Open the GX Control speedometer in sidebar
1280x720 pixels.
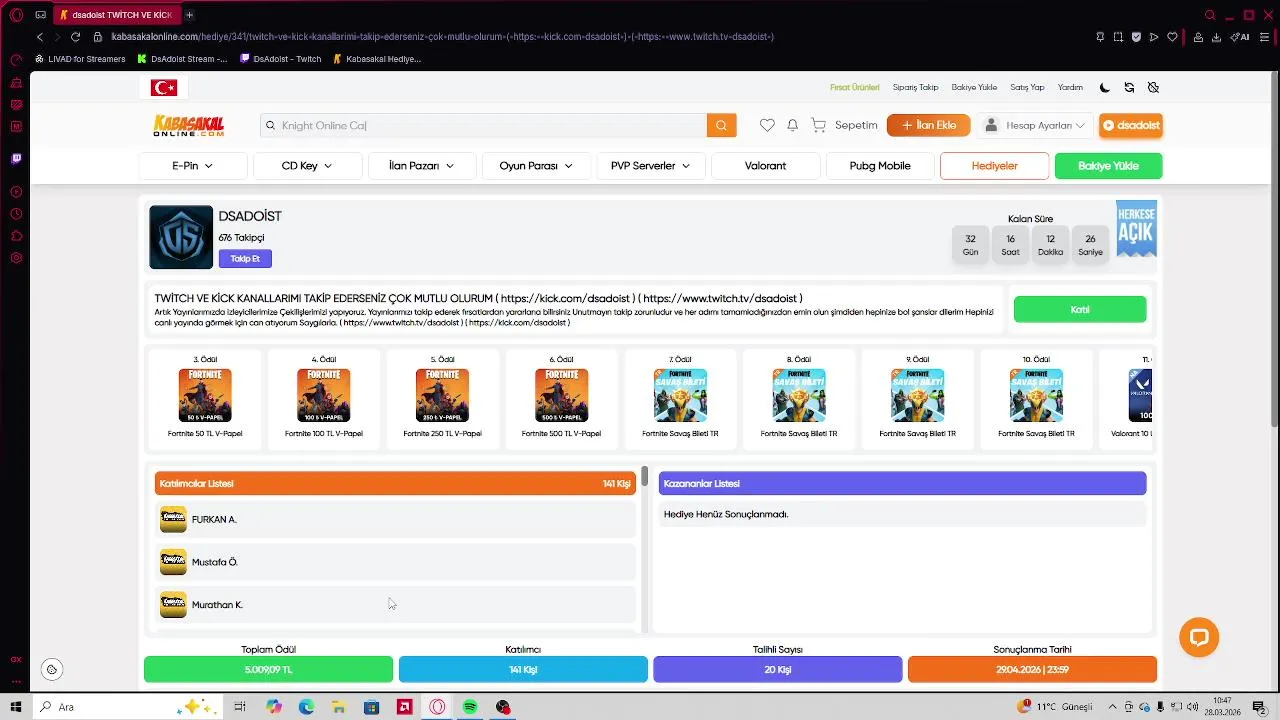click(16, 60)
